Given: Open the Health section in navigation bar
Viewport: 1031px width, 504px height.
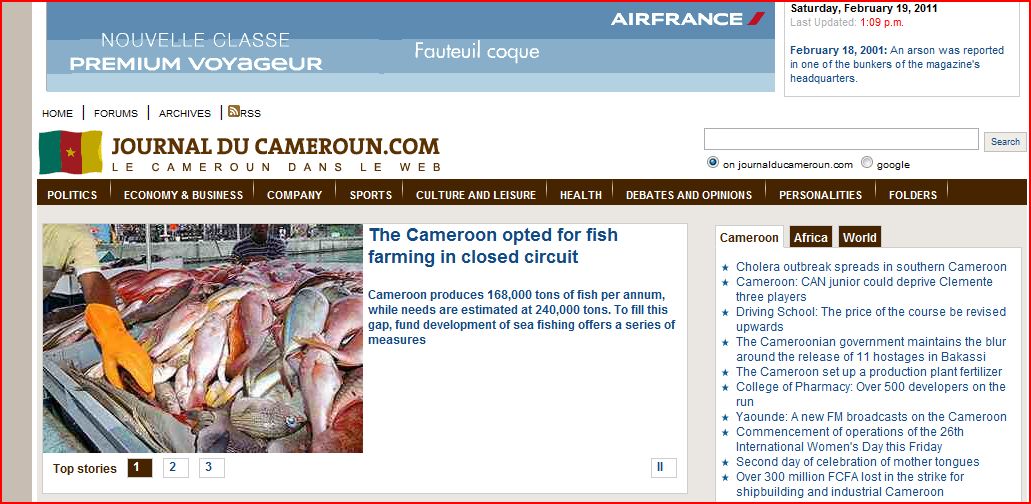Looking at the screenshot, I should tap(581, 195).
